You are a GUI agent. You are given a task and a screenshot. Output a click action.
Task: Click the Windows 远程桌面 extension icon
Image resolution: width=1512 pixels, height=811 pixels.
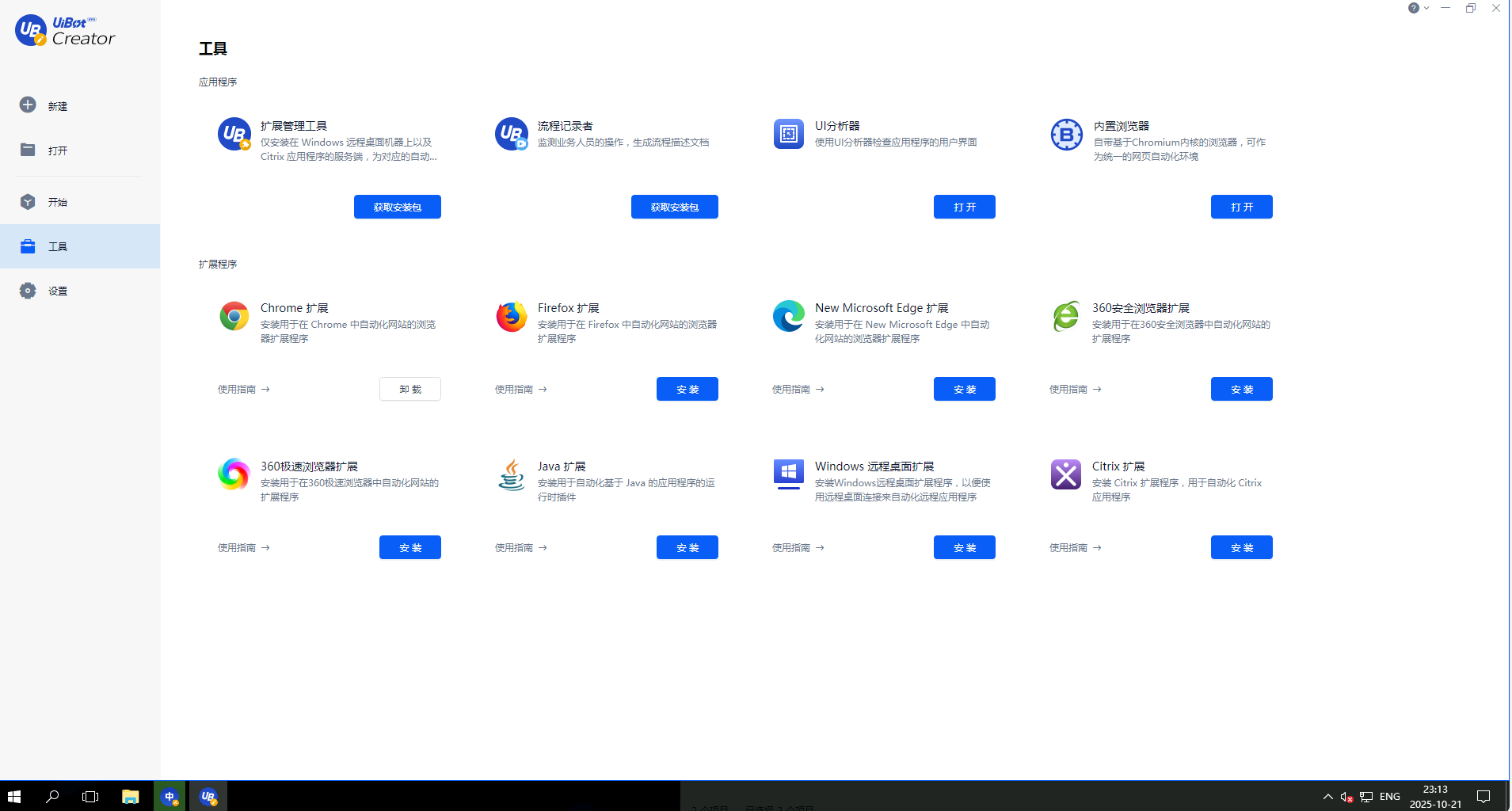coord(788,474)
